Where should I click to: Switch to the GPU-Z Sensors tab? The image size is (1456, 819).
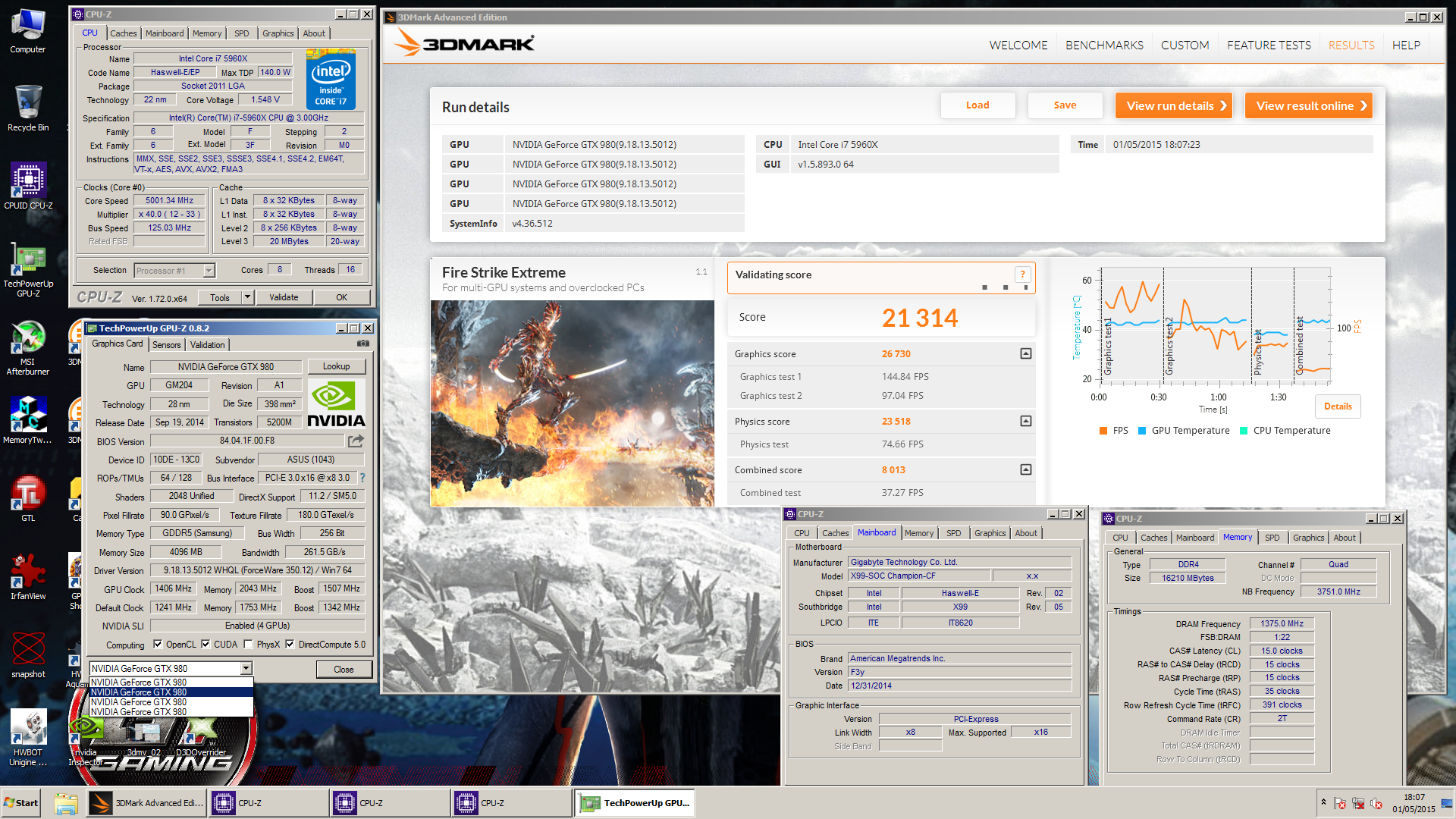(166, 344)
